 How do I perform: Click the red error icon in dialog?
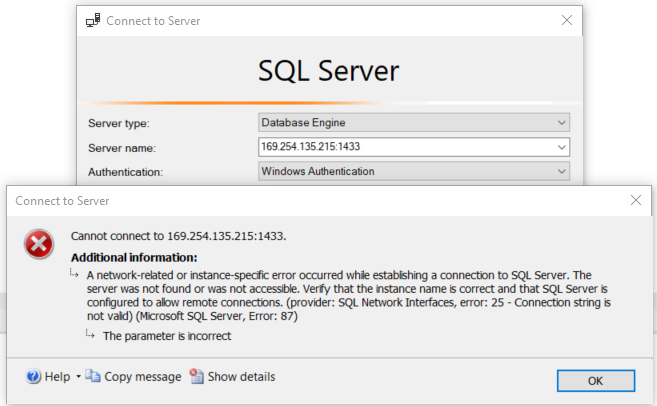point(39,244)
